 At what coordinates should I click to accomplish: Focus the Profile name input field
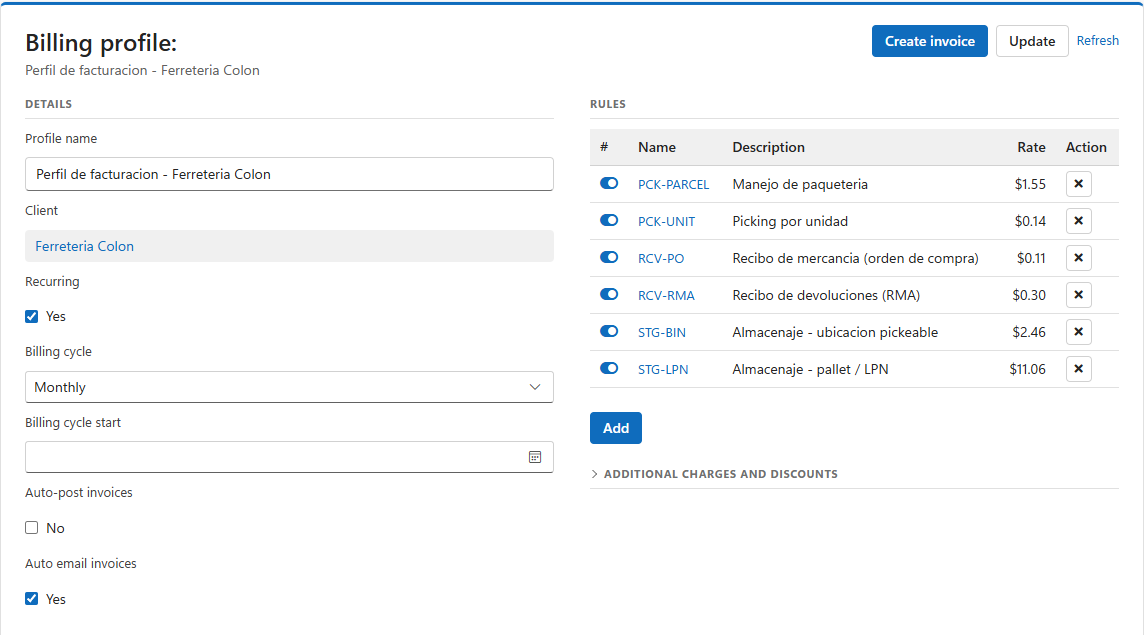(x=289, y=174)
